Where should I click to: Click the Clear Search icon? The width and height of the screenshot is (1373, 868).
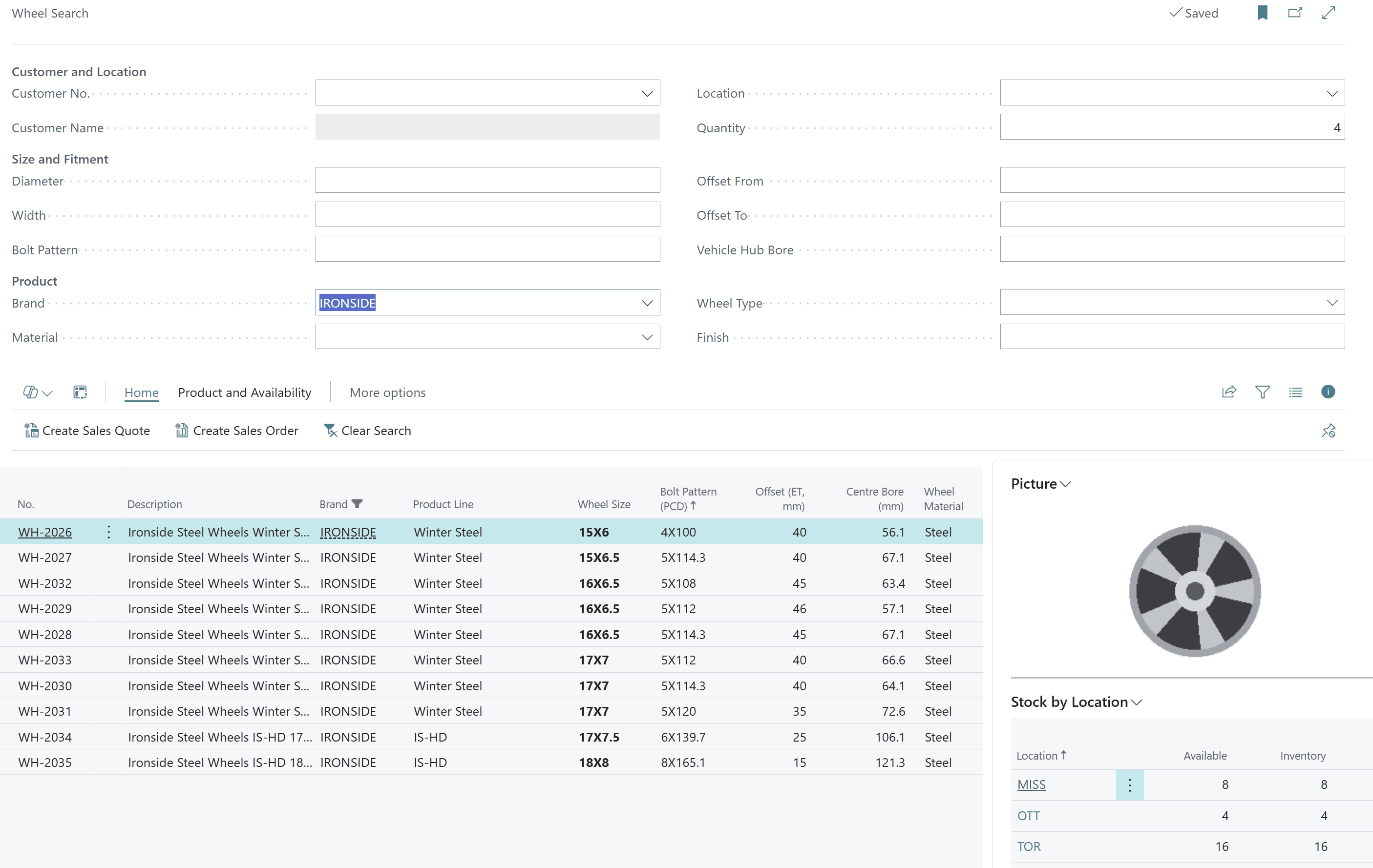pos(330,430)
